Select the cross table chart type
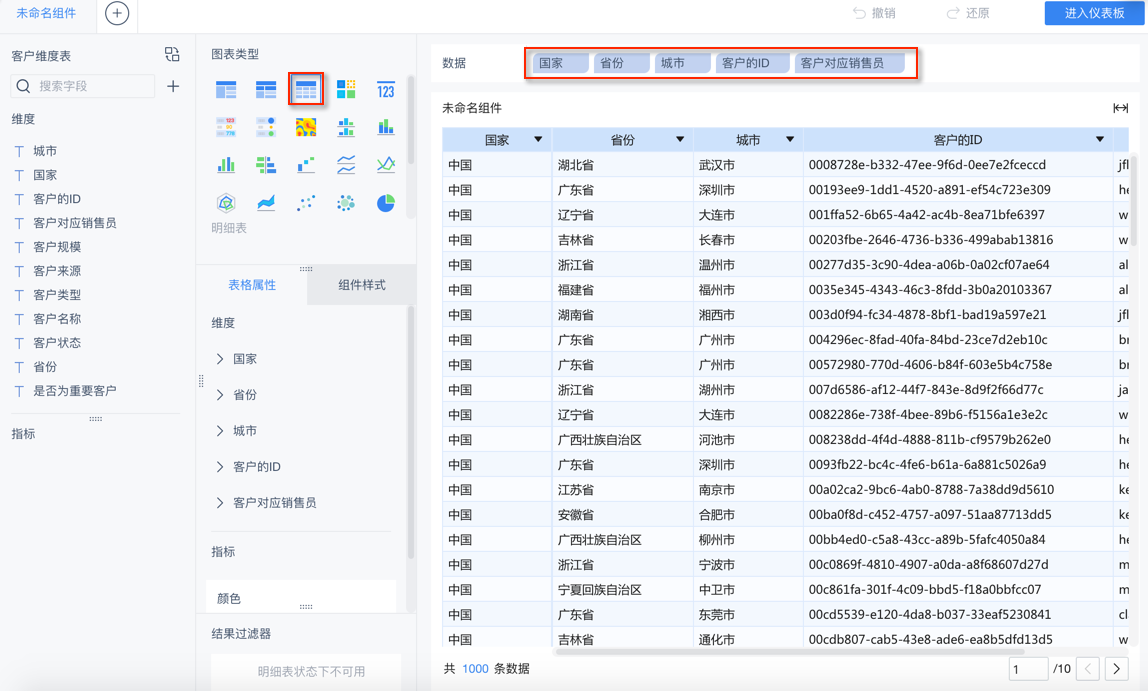The width and height of the screenshot is (1148, 691). point(266,90)
